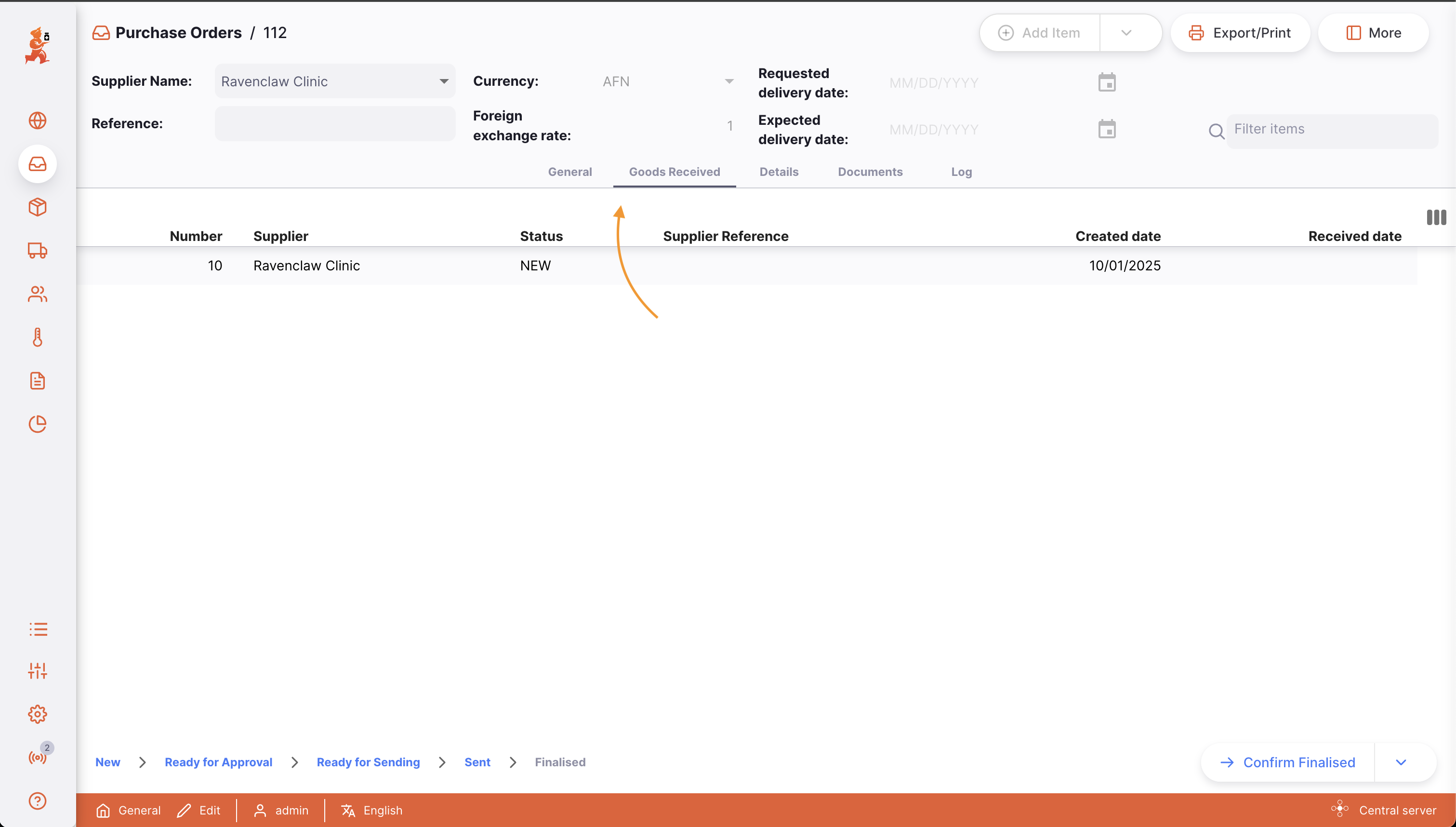This screenshot has height=827, width=1456.
Task: Click the Filter items search field
Action: click(1331, 130)
